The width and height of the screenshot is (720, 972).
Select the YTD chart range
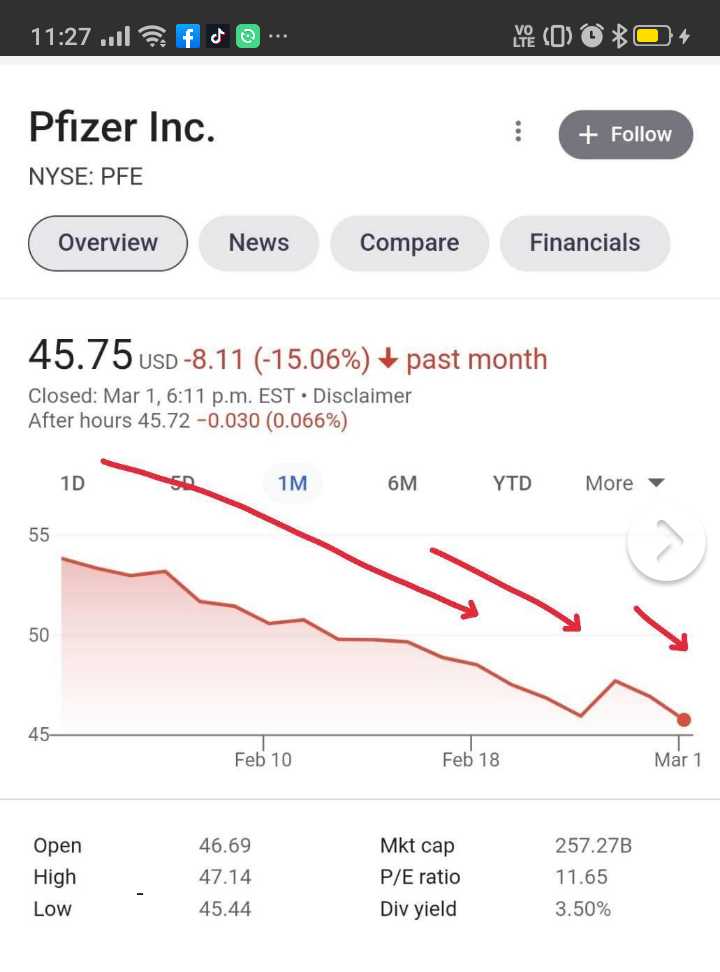tap(512, 483)
